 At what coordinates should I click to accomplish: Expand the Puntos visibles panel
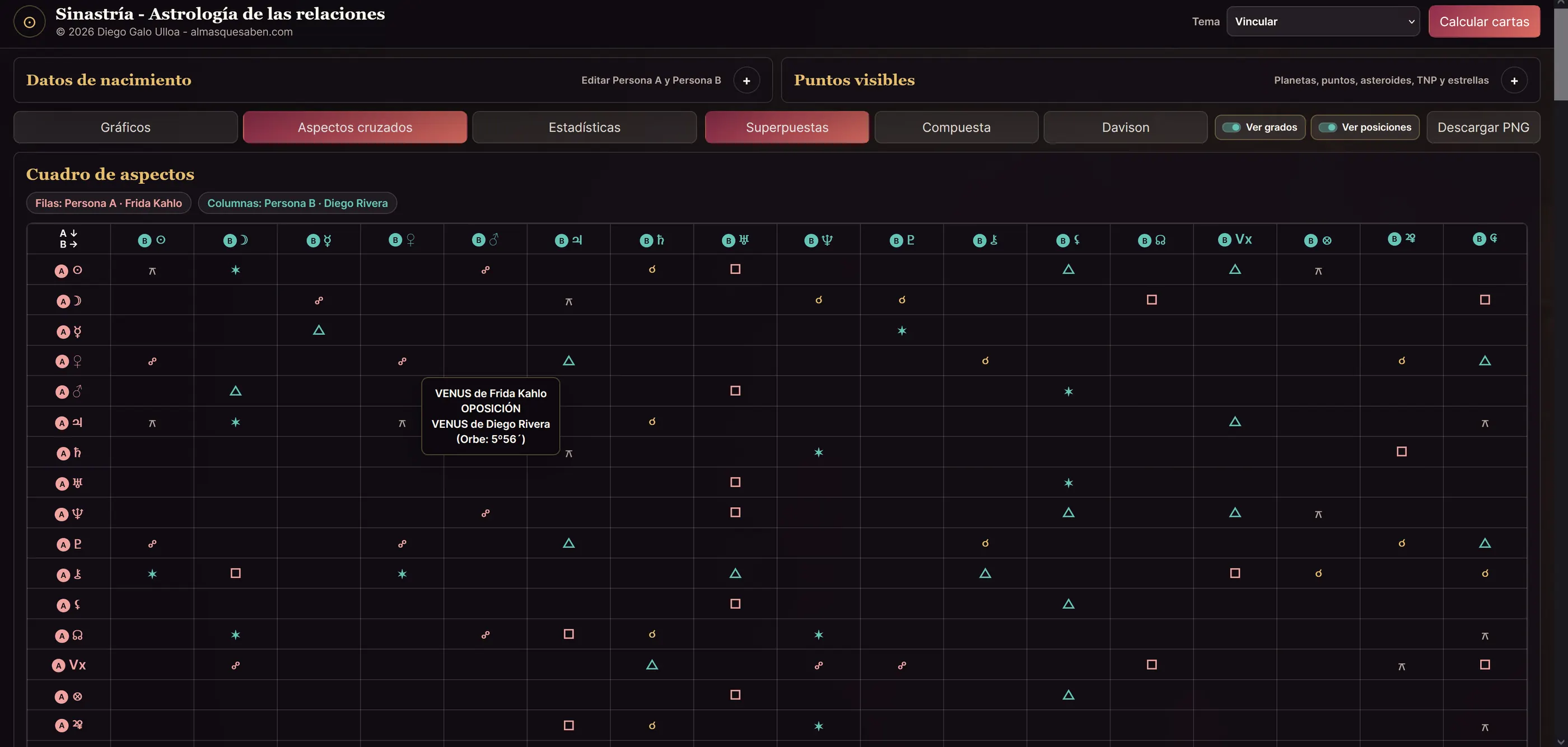1514,81
